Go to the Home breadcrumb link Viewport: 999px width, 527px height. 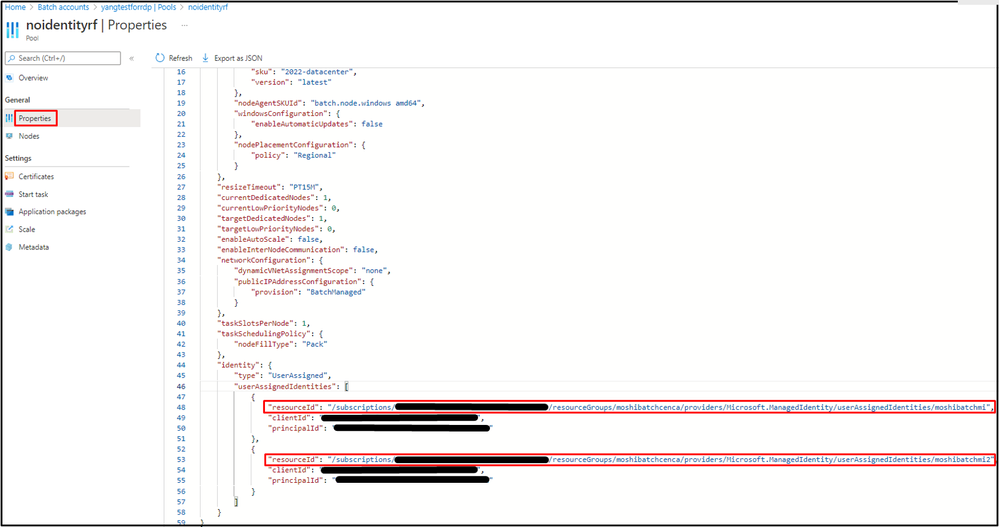coord(15,7)
